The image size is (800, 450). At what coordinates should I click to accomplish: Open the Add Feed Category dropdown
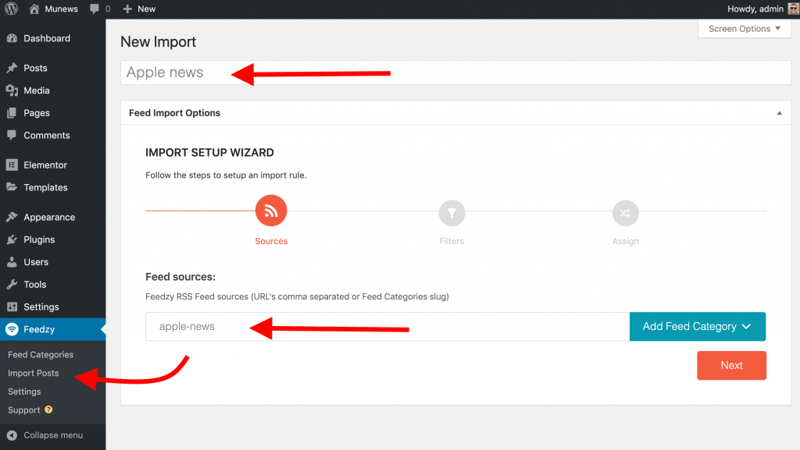click(697, 327)
